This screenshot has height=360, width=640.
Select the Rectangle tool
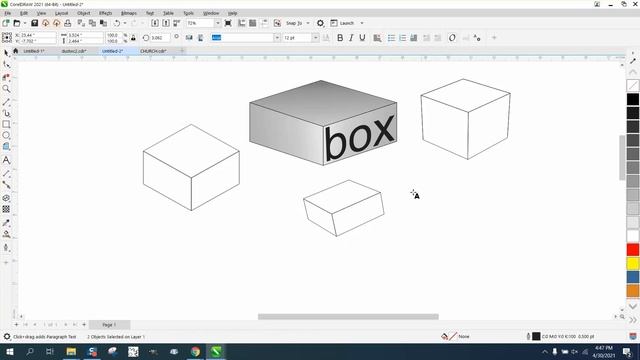click(6, 124)
